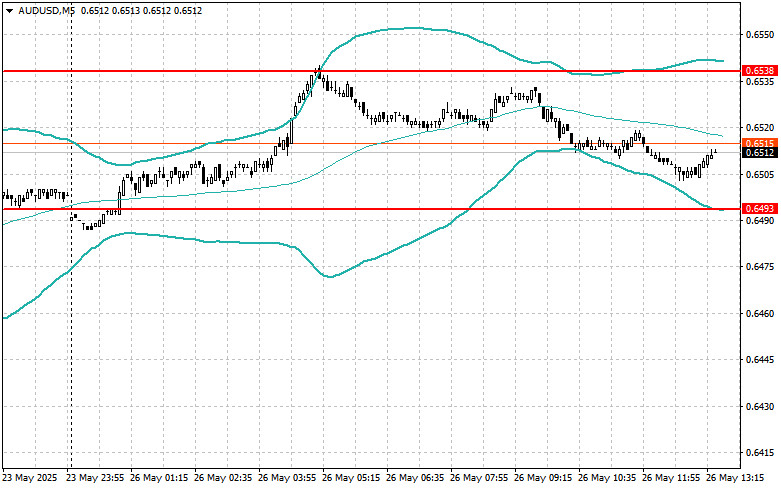Select the 0.6493 red price label

pos(759,209)
